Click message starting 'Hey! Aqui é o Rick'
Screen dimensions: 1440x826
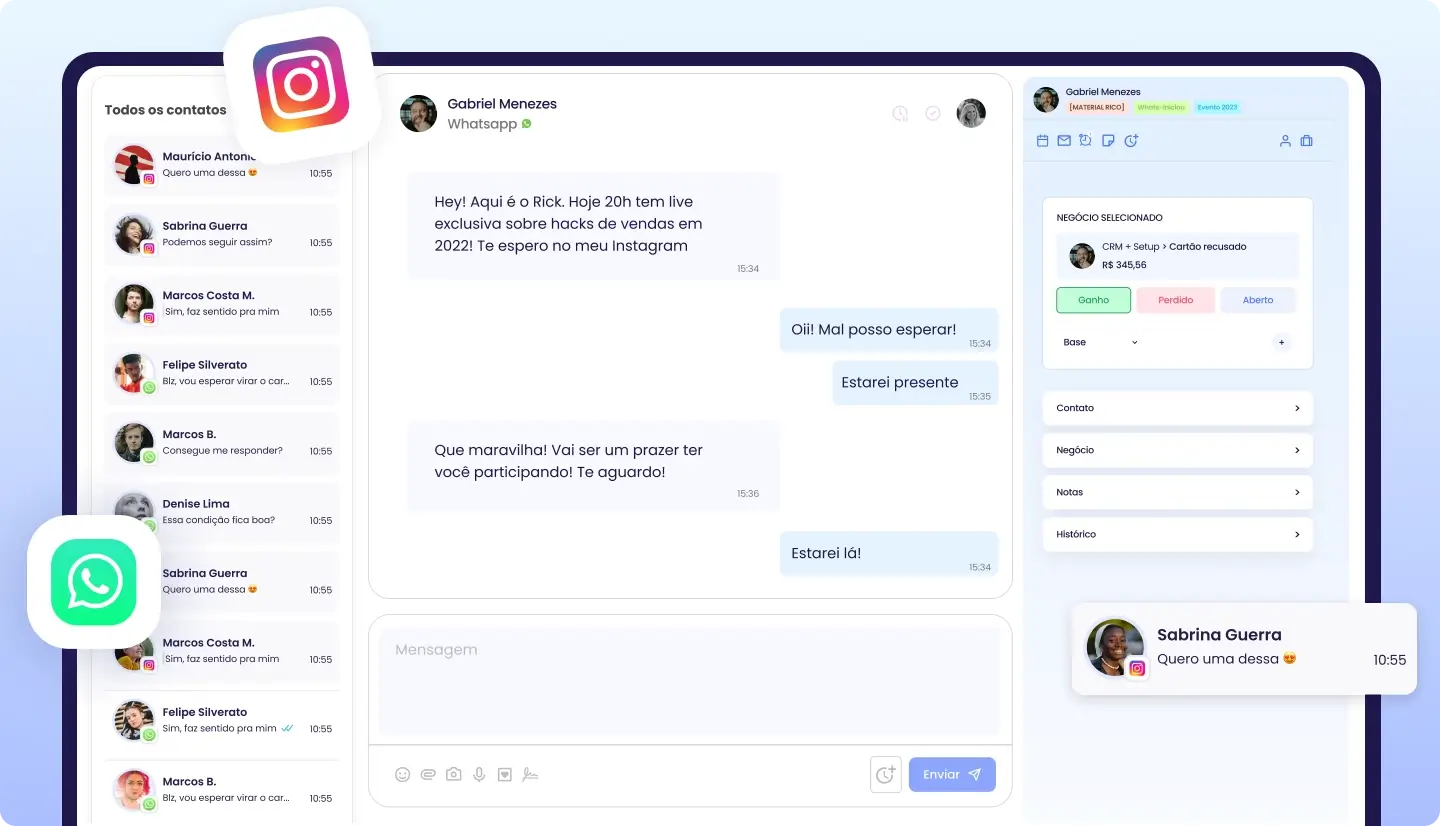pos(594,225)
